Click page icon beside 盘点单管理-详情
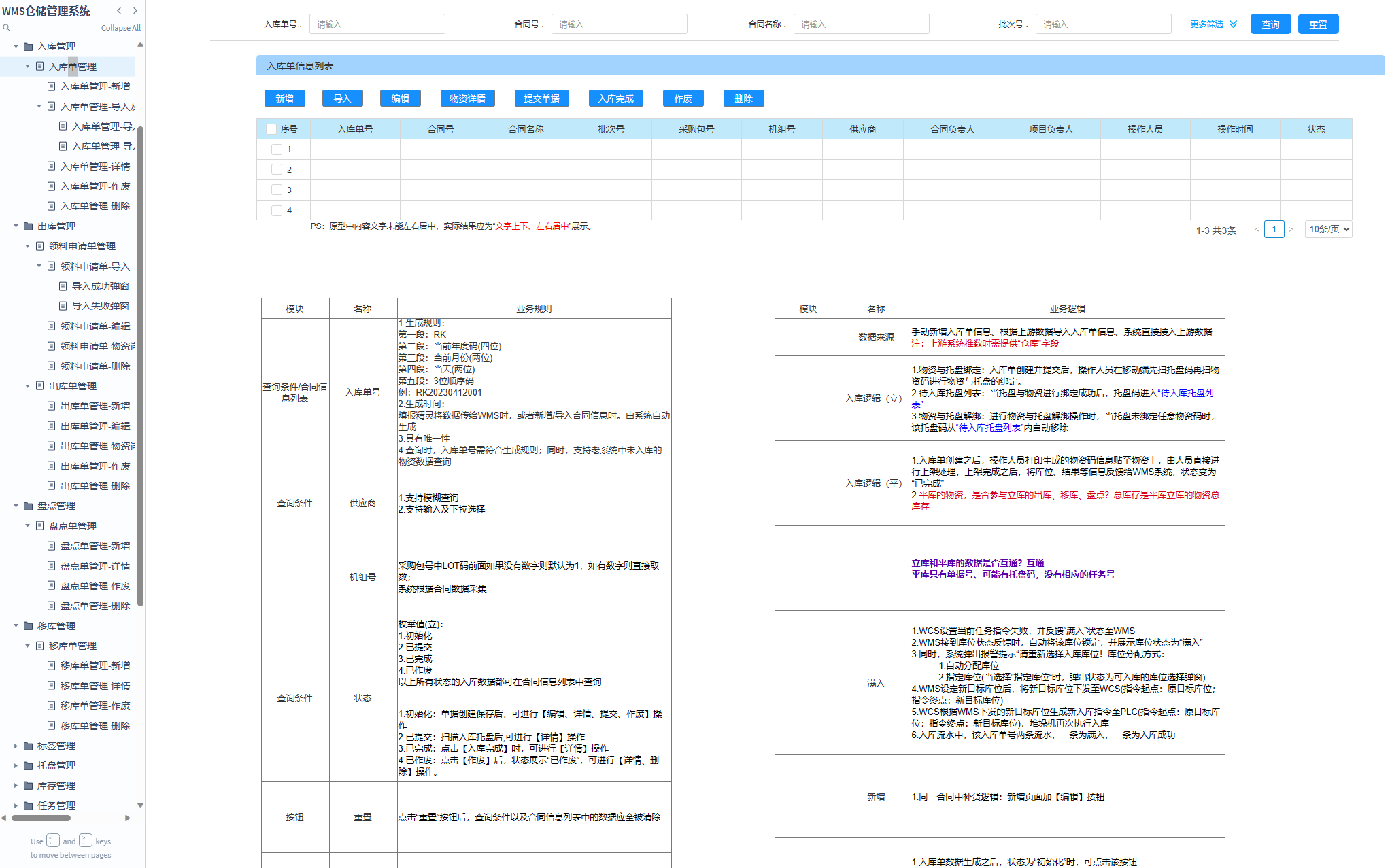1390x868 pixels. 51,566
